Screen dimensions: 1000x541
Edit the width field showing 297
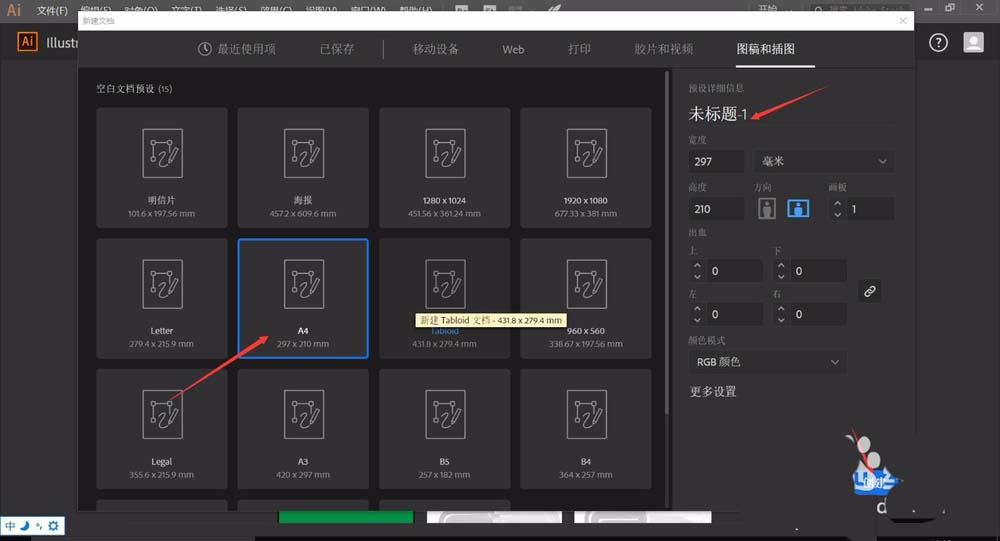pos(716,161)
